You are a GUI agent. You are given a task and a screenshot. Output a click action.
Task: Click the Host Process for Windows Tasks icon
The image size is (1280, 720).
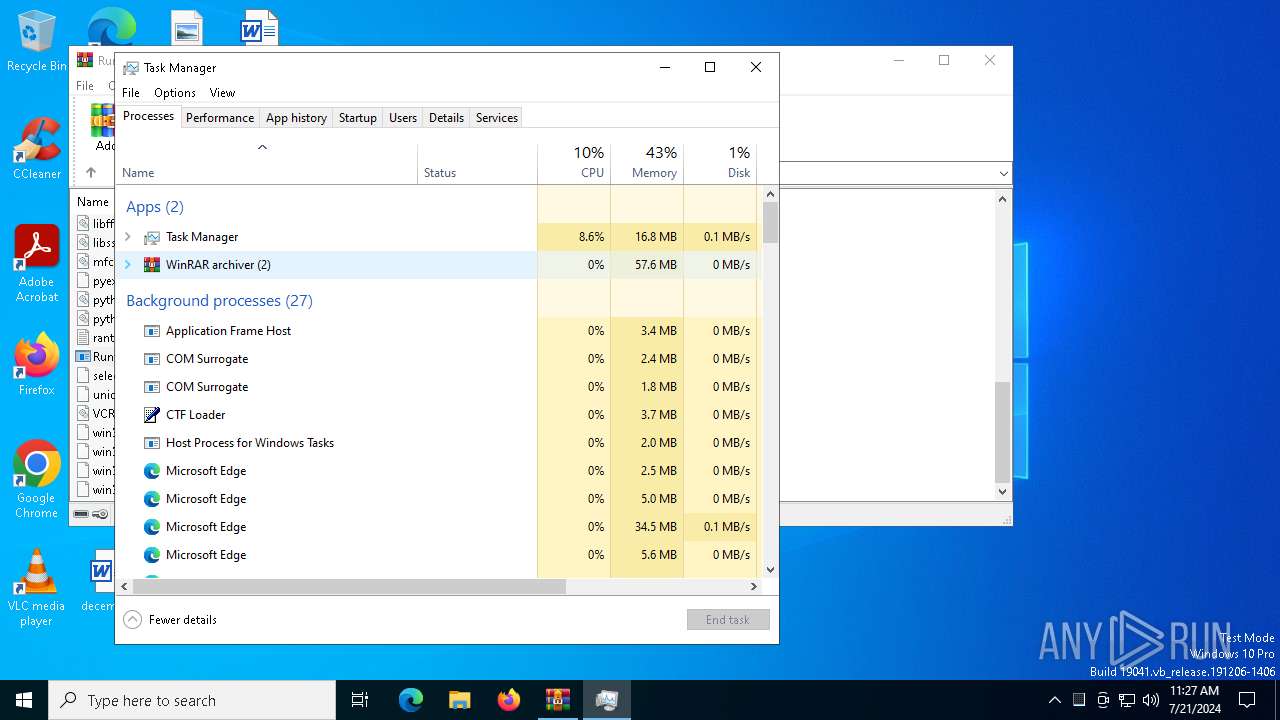tap(152, 443)
